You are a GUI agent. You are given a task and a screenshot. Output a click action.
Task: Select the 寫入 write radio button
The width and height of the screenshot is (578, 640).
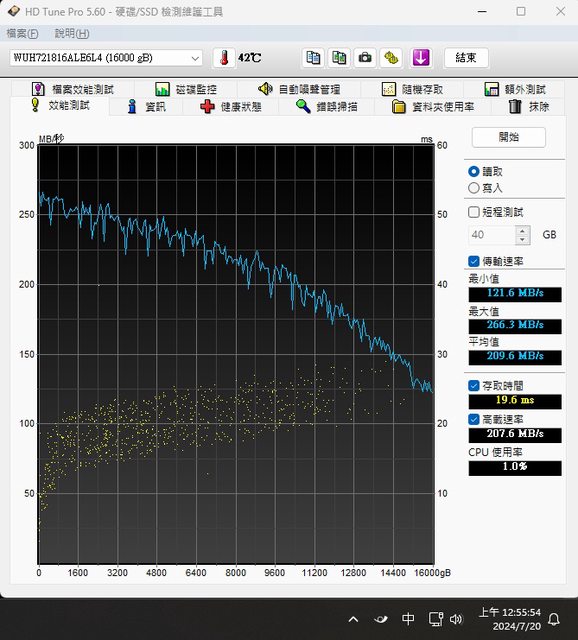click(474, 188)
